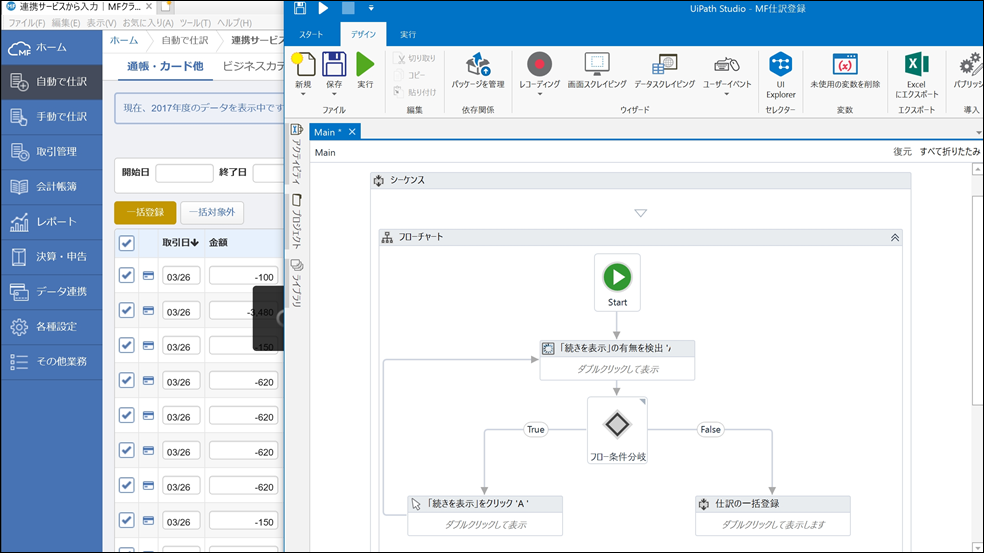Launch UI Explorer
The image size is (984, 553).
point(781,64)
